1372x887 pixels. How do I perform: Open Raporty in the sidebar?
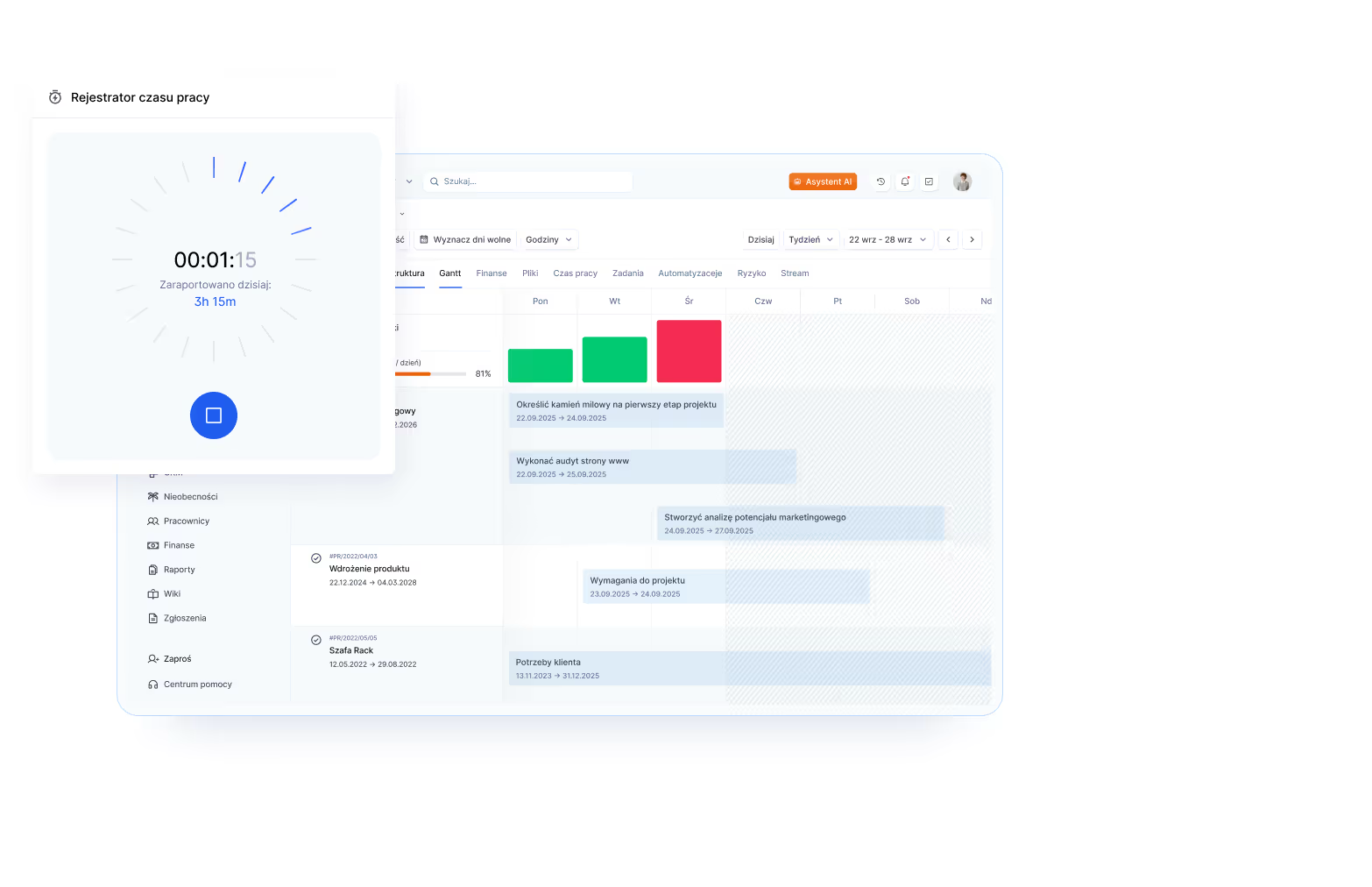tap(172, 570)
